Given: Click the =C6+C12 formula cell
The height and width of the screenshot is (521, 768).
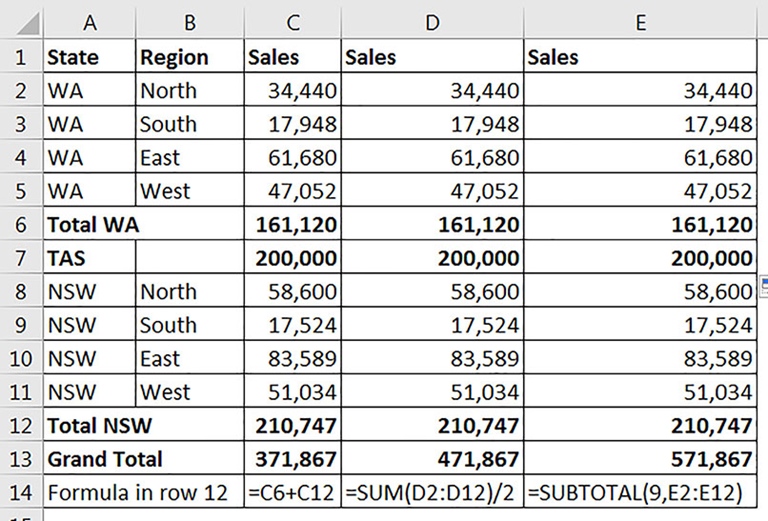Looking at the screenshot, I should 292,492.
